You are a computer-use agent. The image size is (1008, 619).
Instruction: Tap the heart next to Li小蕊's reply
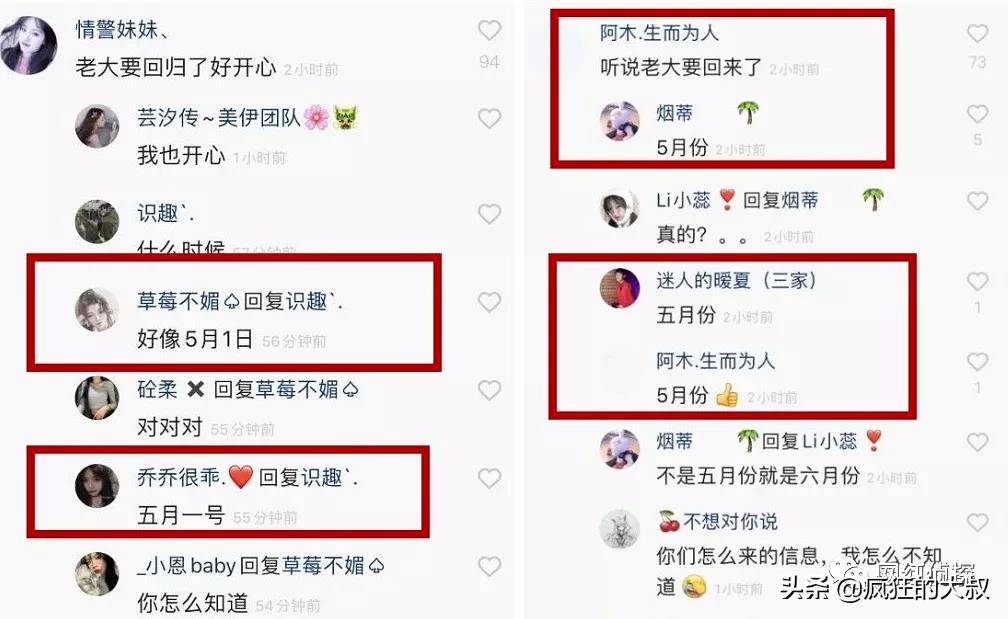click(x=977, y=201)
